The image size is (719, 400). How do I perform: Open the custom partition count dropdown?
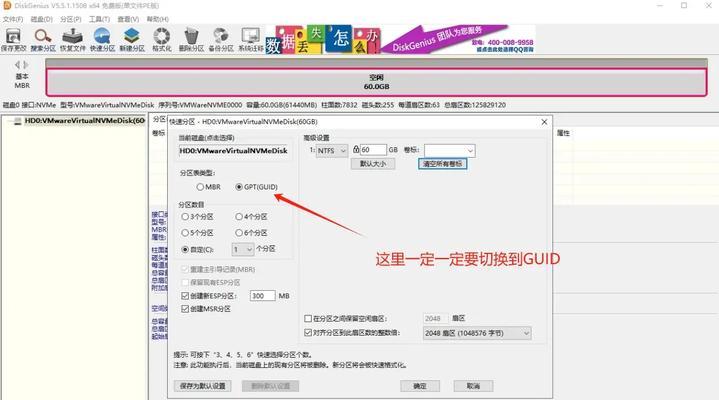coord(243,249)
